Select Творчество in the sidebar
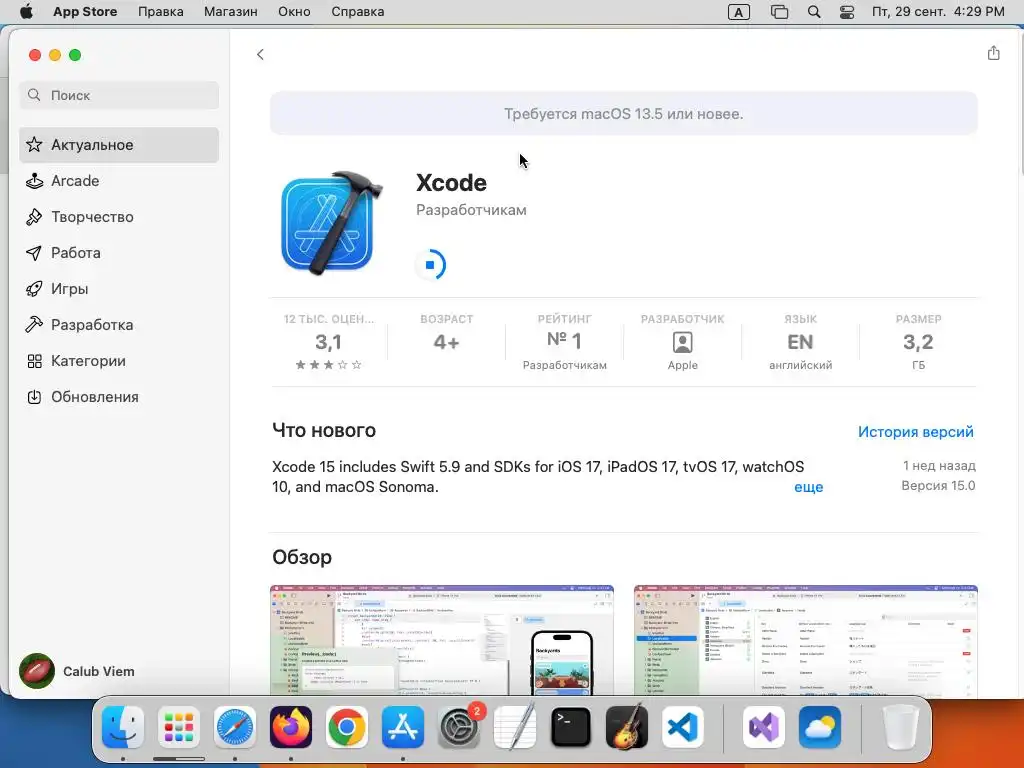Image resolution: width=1024 pixels, height=768 pixels. coord(119,217)
